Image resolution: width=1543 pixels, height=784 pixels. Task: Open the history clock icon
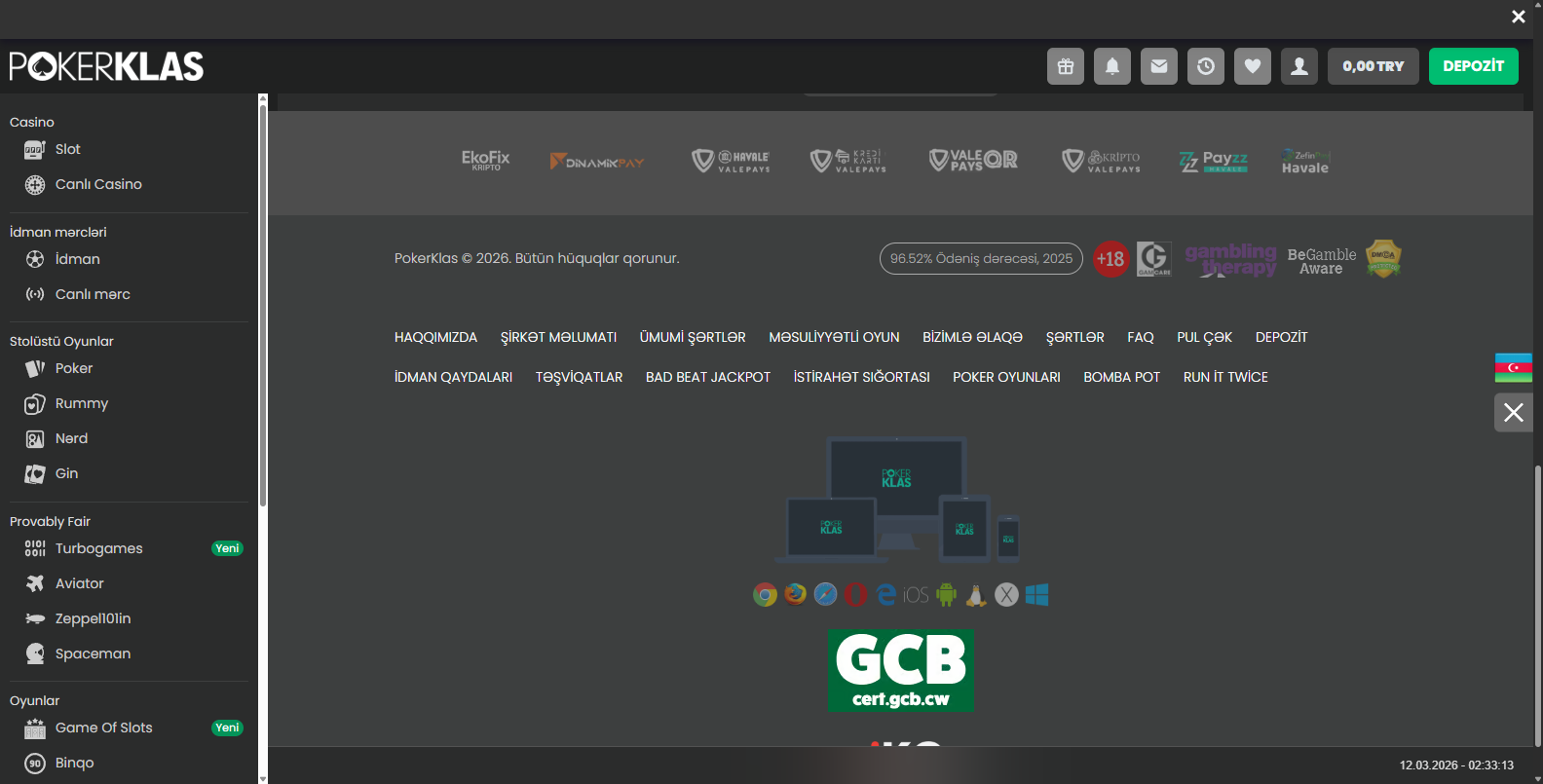1205,66
